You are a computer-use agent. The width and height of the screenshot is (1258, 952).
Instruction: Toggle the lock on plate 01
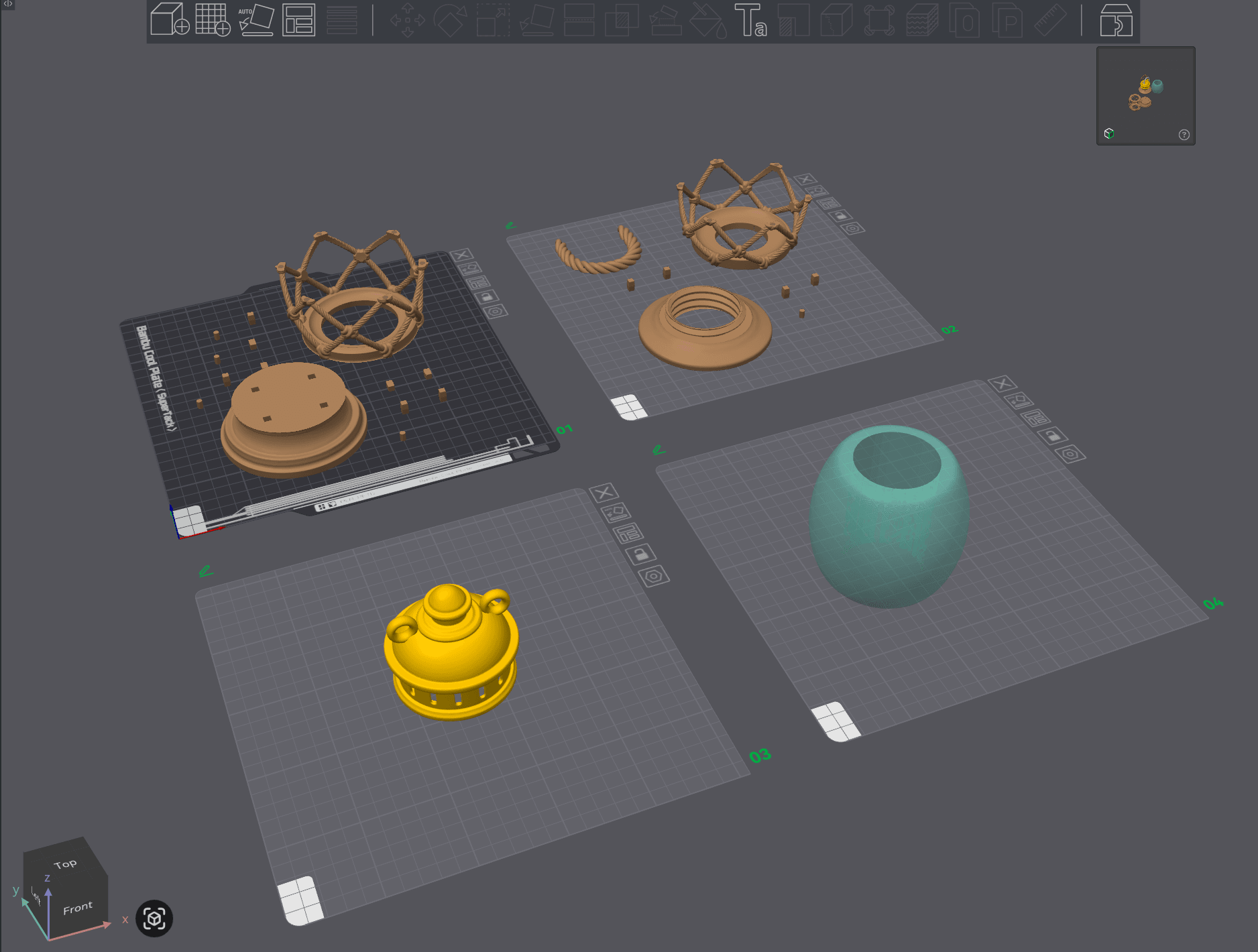pos(487,297)
